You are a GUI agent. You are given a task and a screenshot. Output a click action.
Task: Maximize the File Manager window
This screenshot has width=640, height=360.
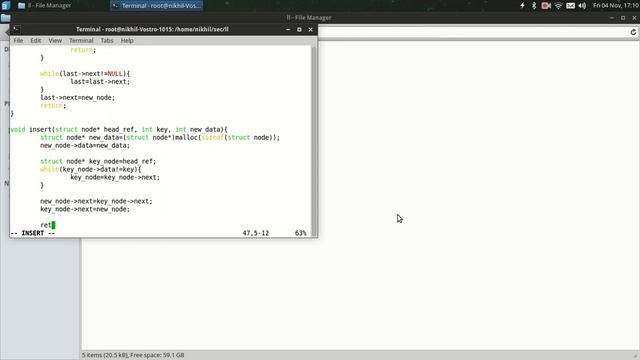[x=623, y=18]
